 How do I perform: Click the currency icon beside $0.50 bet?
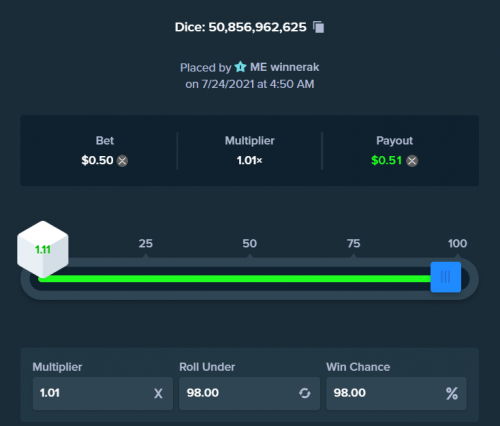(122, 161)
